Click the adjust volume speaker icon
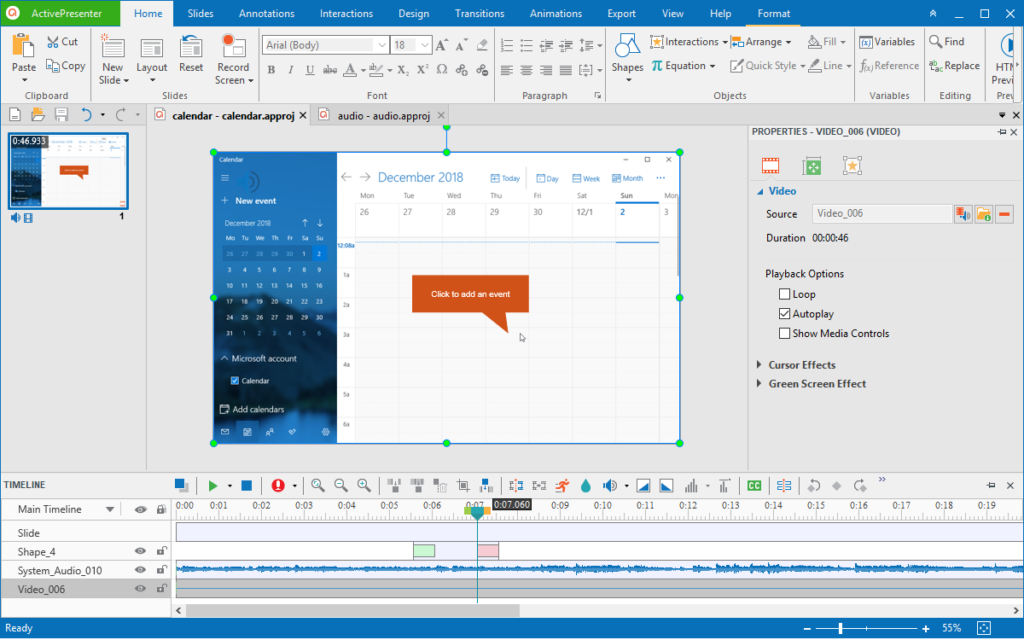 tap(609, 485)
